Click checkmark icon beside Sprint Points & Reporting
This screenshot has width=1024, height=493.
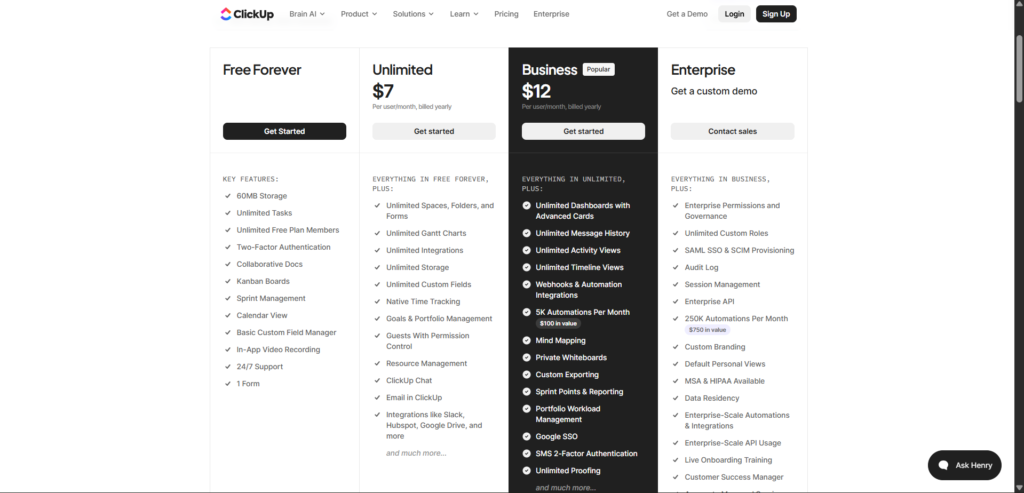[526, 391]
